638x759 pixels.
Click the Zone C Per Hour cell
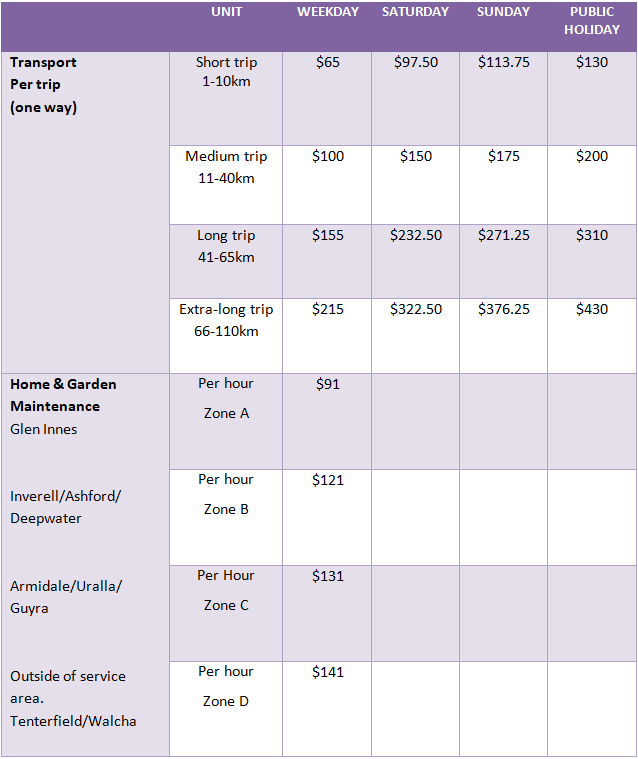[226, 590]
